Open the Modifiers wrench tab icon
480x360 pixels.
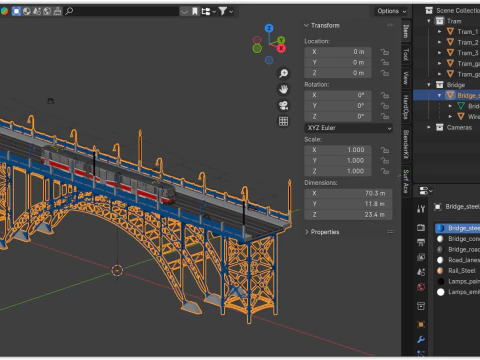pos(421,340)
